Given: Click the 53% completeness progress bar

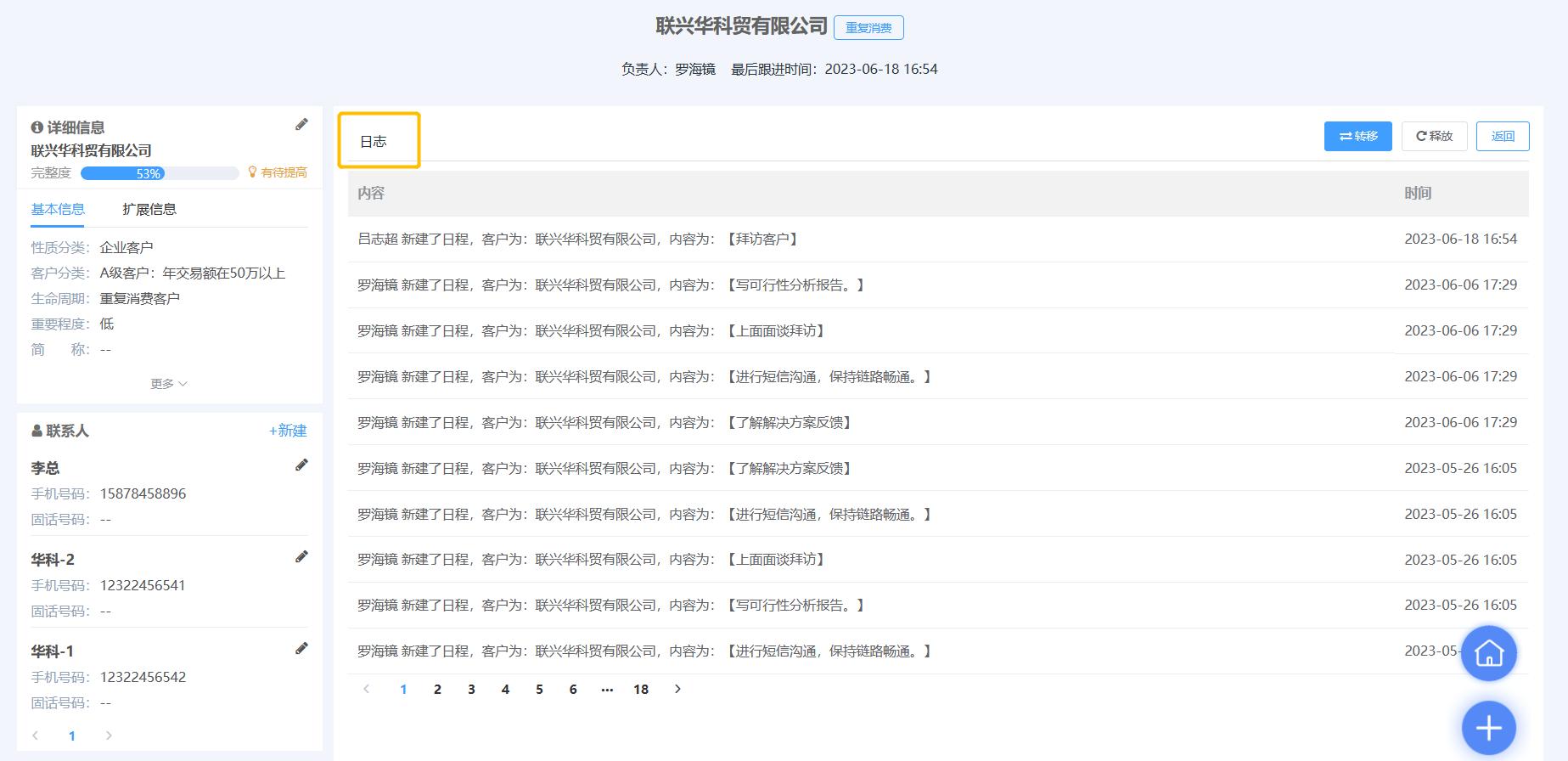Looking at the screenshot, I should [x=160, y=173].
